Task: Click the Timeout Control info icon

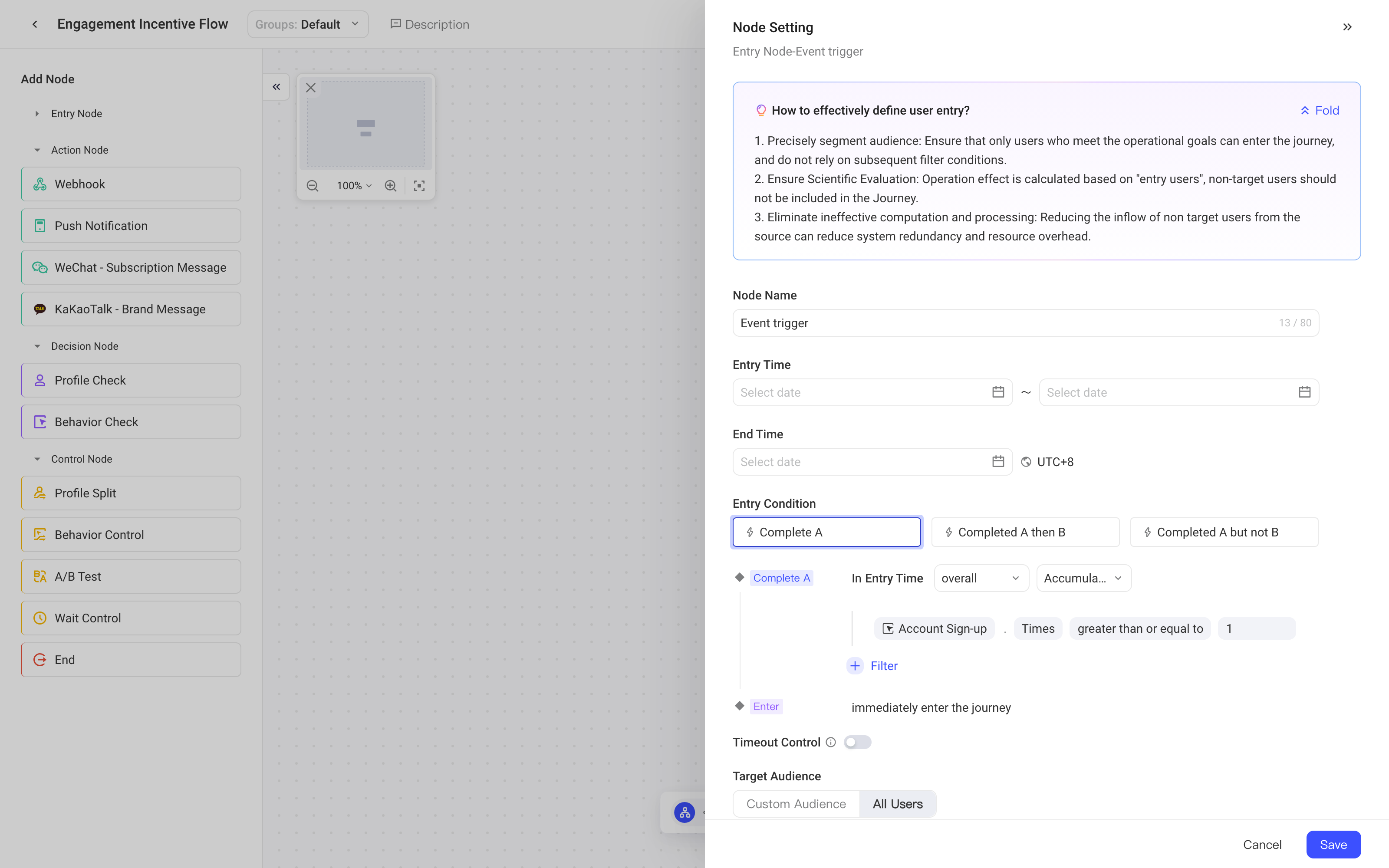Action: point(830,742)
